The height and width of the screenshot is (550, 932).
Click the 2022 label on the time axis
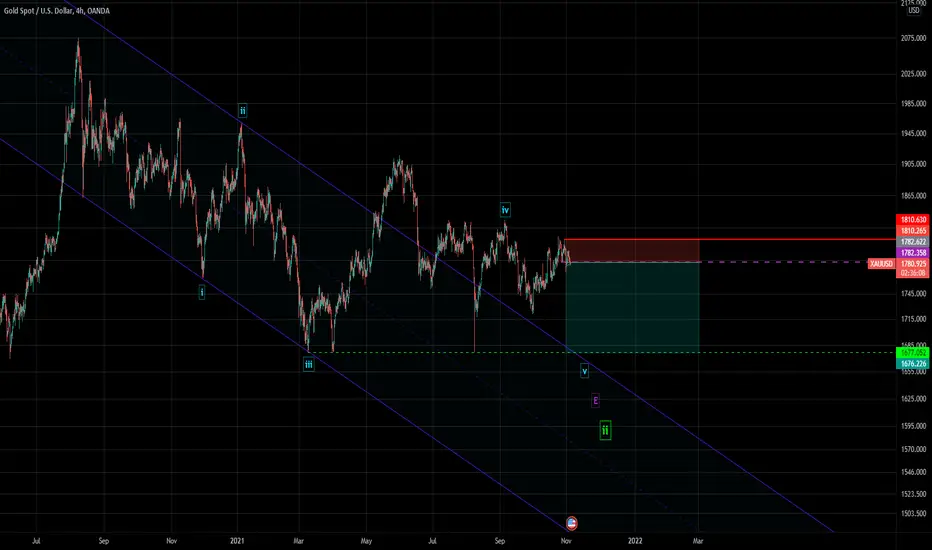635,541
